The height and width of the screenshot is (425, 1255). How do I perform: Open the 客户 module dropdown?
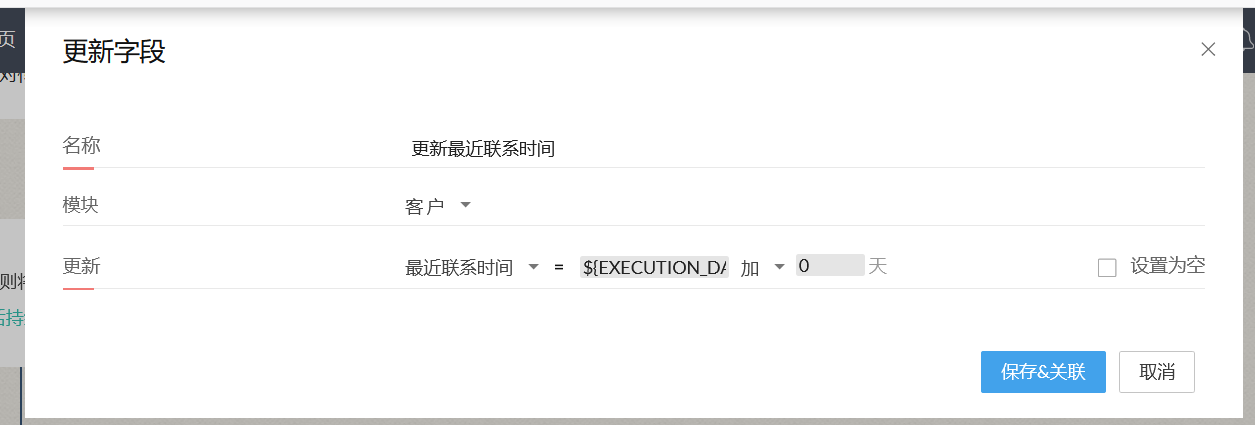point(425,207)
